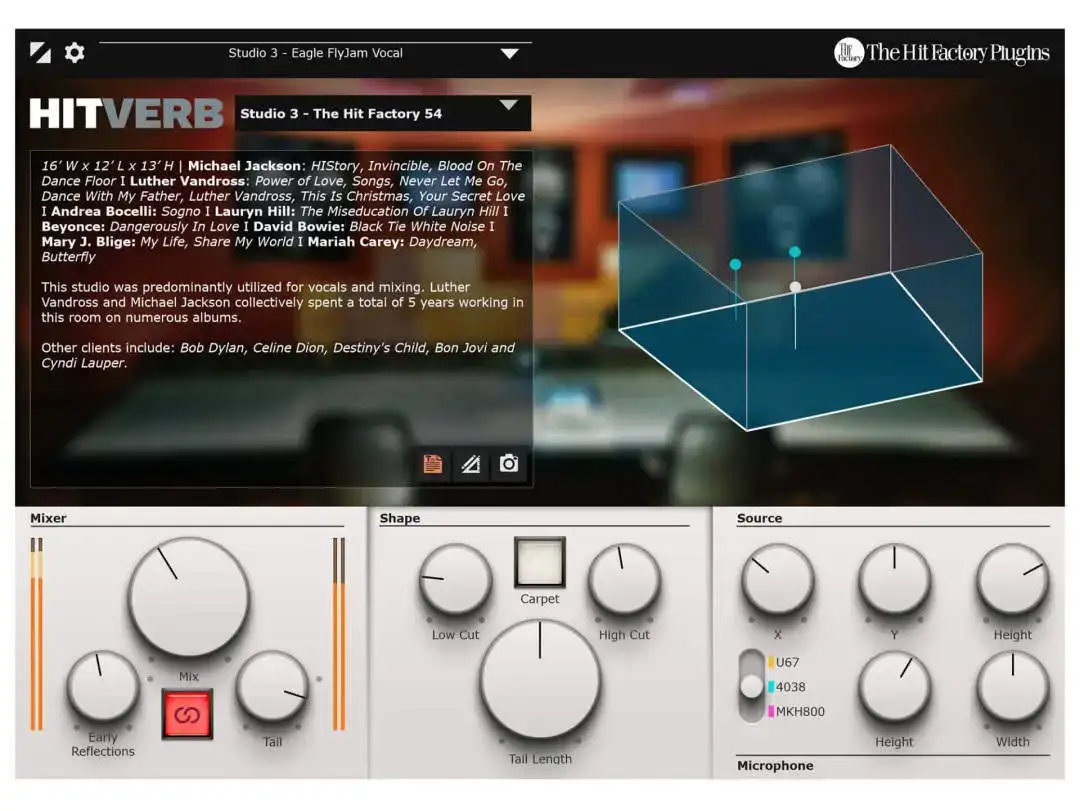
Task: Click the white source marker in room
Action: 795,287
